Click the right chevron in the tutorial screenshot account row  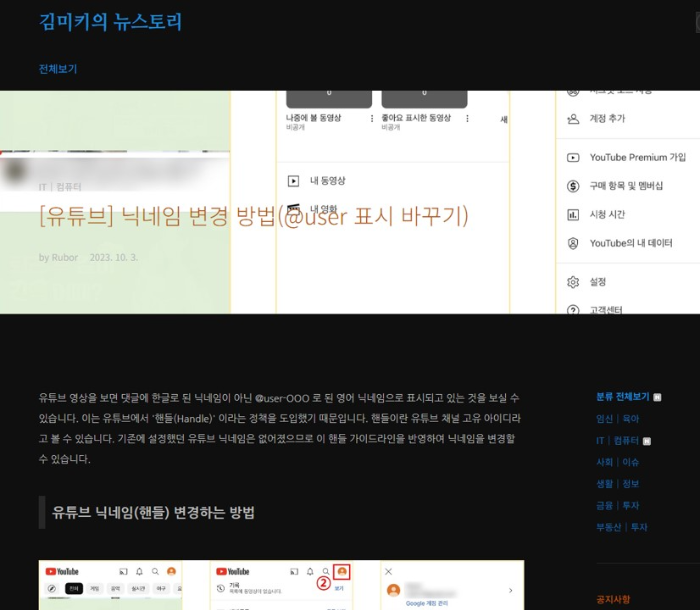[510, 590]
